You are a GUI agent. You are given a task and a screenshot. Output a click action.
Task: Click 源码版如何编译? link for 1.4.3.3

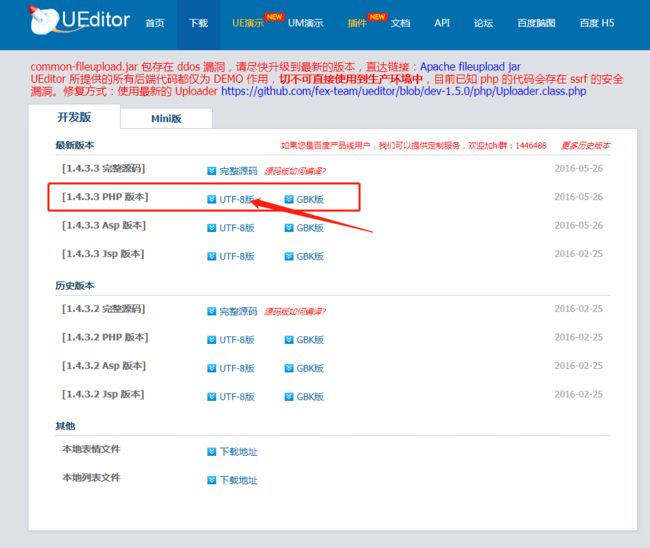point(295,171)
